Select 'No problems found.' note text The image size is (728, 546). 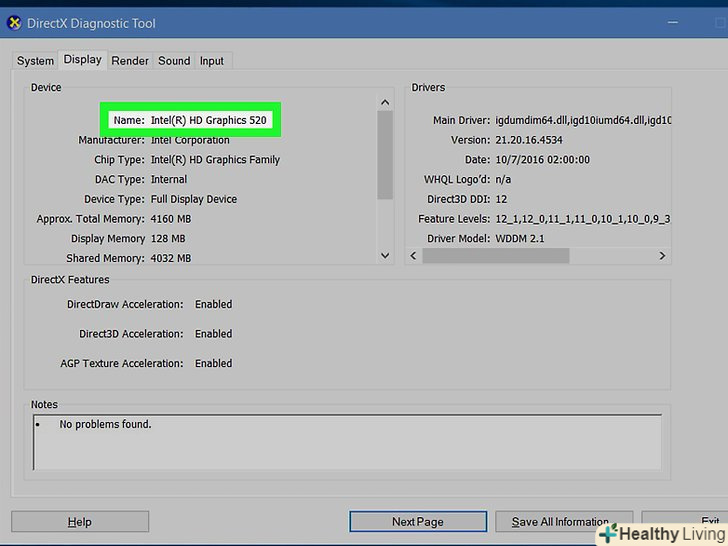(x=105, y=424)
